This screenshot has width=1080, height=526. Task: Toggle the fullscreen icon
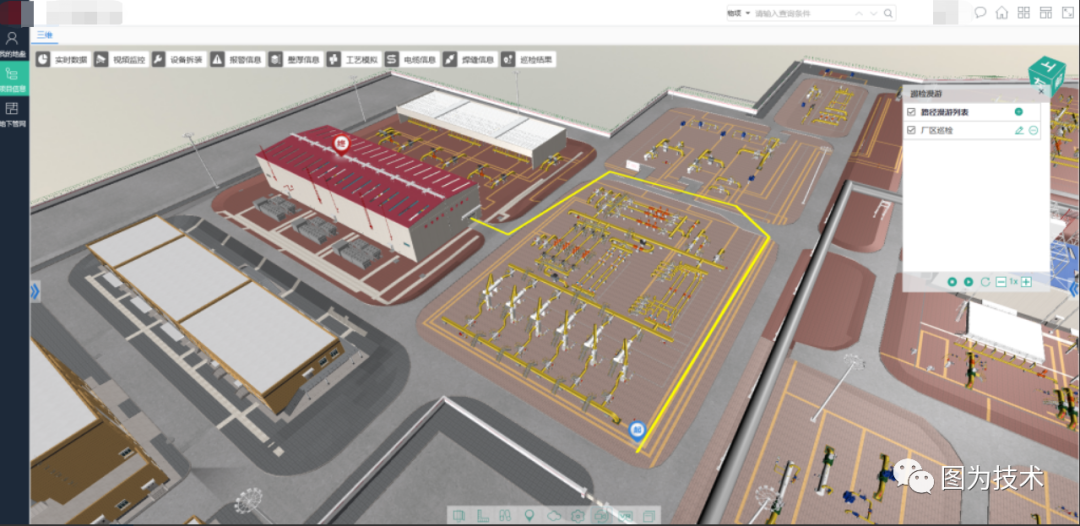point(1067,12)
